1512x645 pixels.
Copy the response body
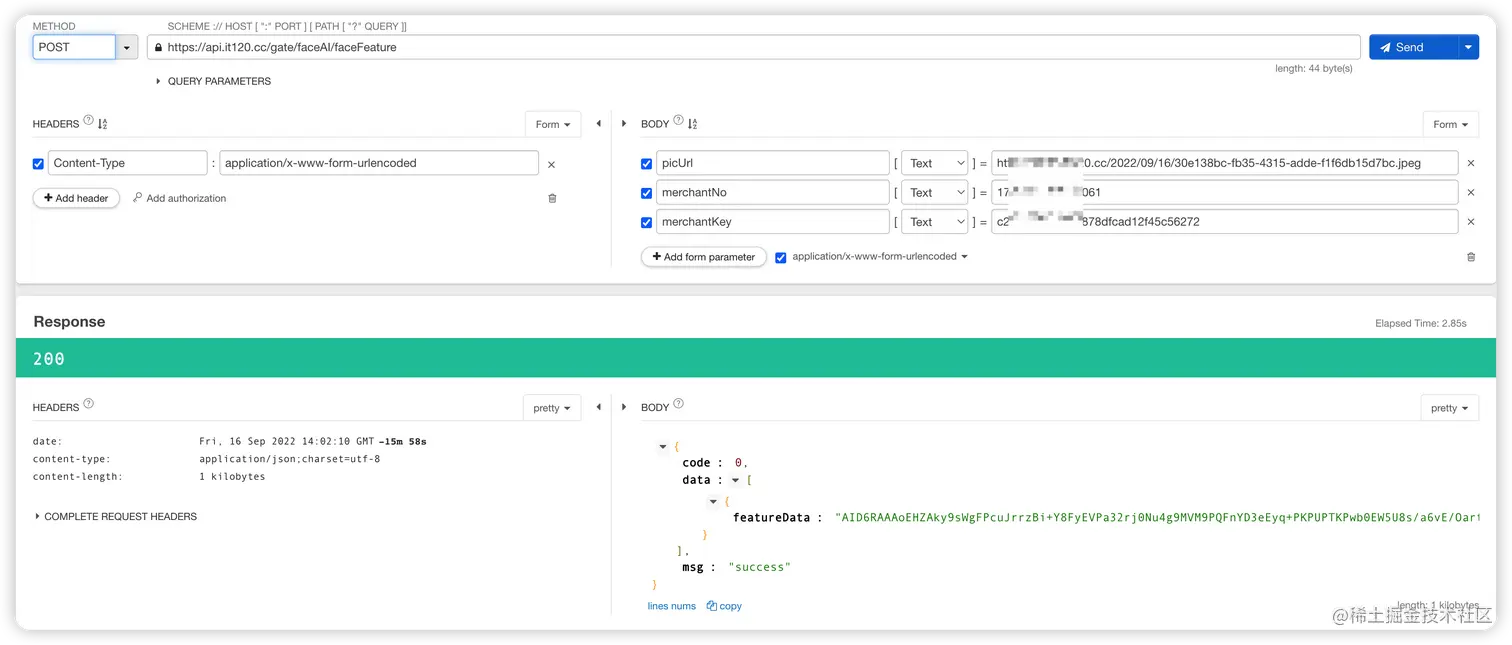coord(724,606)
